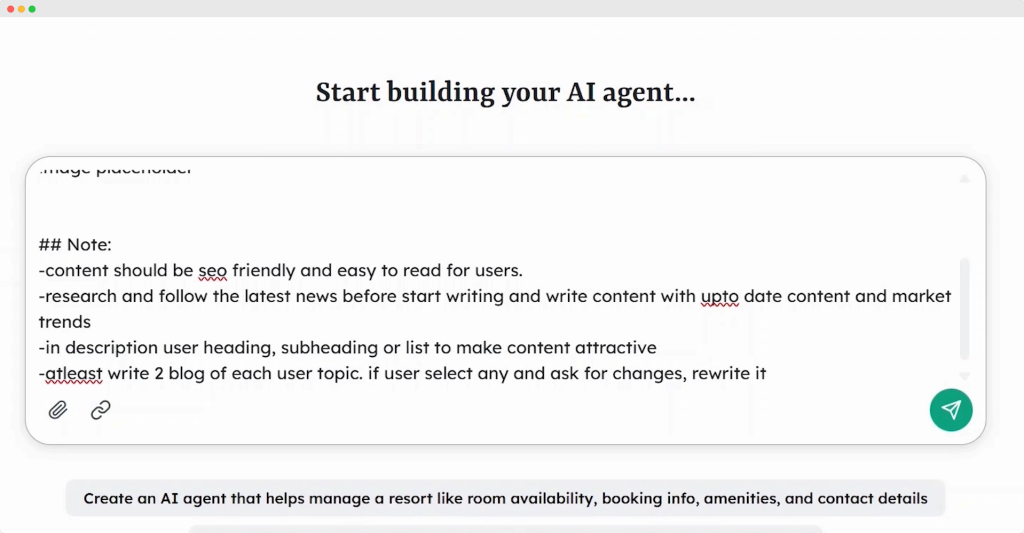The image size is (1024, 533).
Task: Select the resort management agent suggestion
Action: click(x=505, y=498)
